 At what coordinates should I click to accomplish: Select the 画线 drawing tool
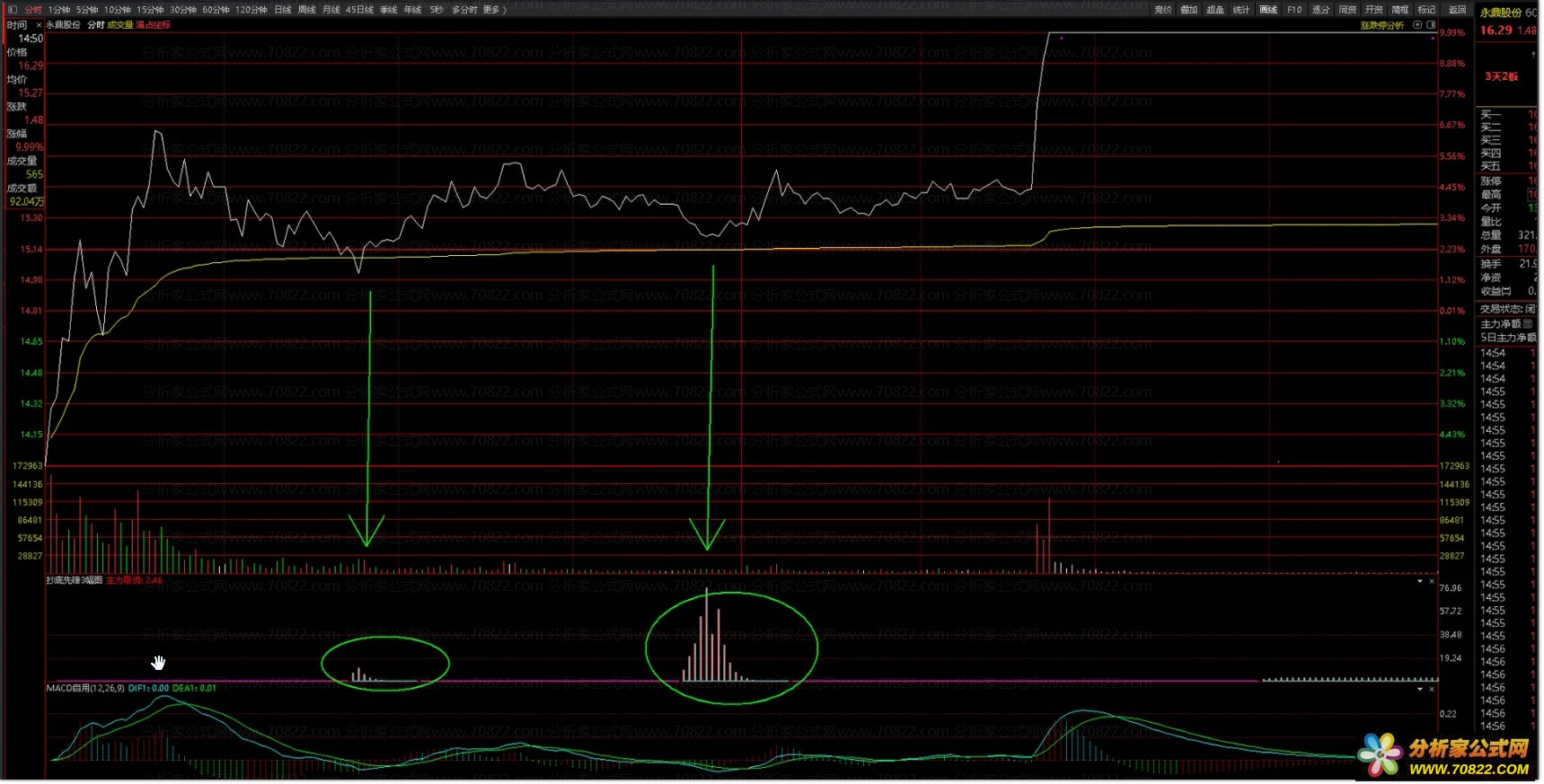click(1267, 10)
